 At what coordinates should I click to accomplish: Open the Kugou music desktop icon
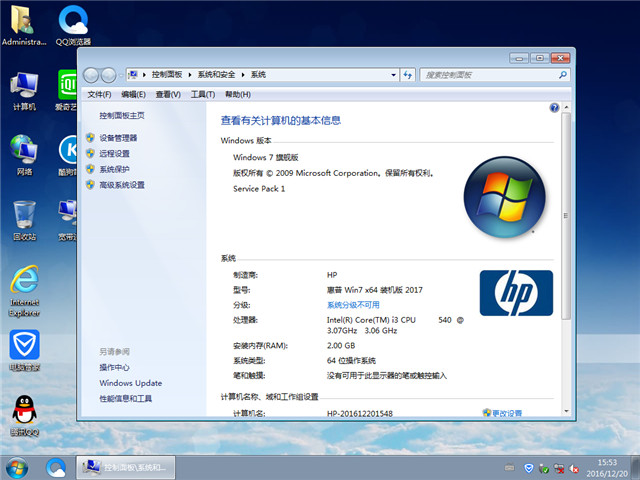coord(68,155)
